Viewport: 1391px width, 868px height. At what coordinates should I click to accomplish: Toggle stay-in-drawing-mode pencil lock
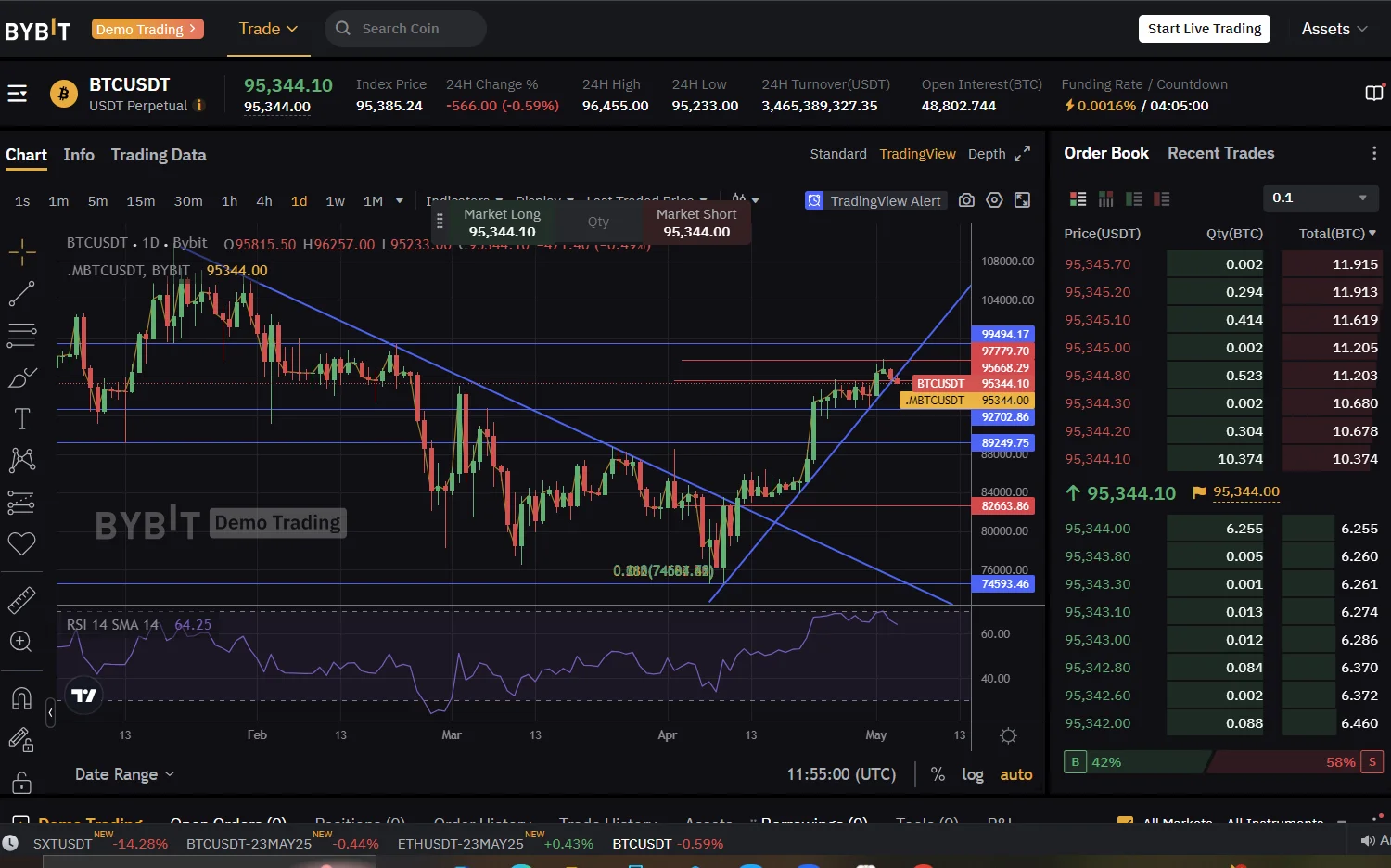[22, 740]
